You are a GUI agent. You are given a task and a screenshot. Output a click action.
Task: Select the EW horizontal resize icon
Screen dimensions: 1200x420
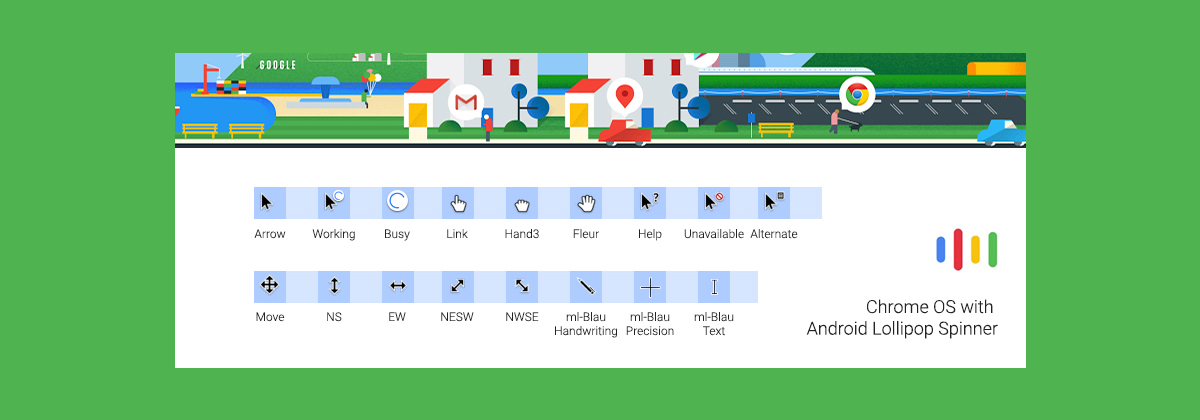398,287
